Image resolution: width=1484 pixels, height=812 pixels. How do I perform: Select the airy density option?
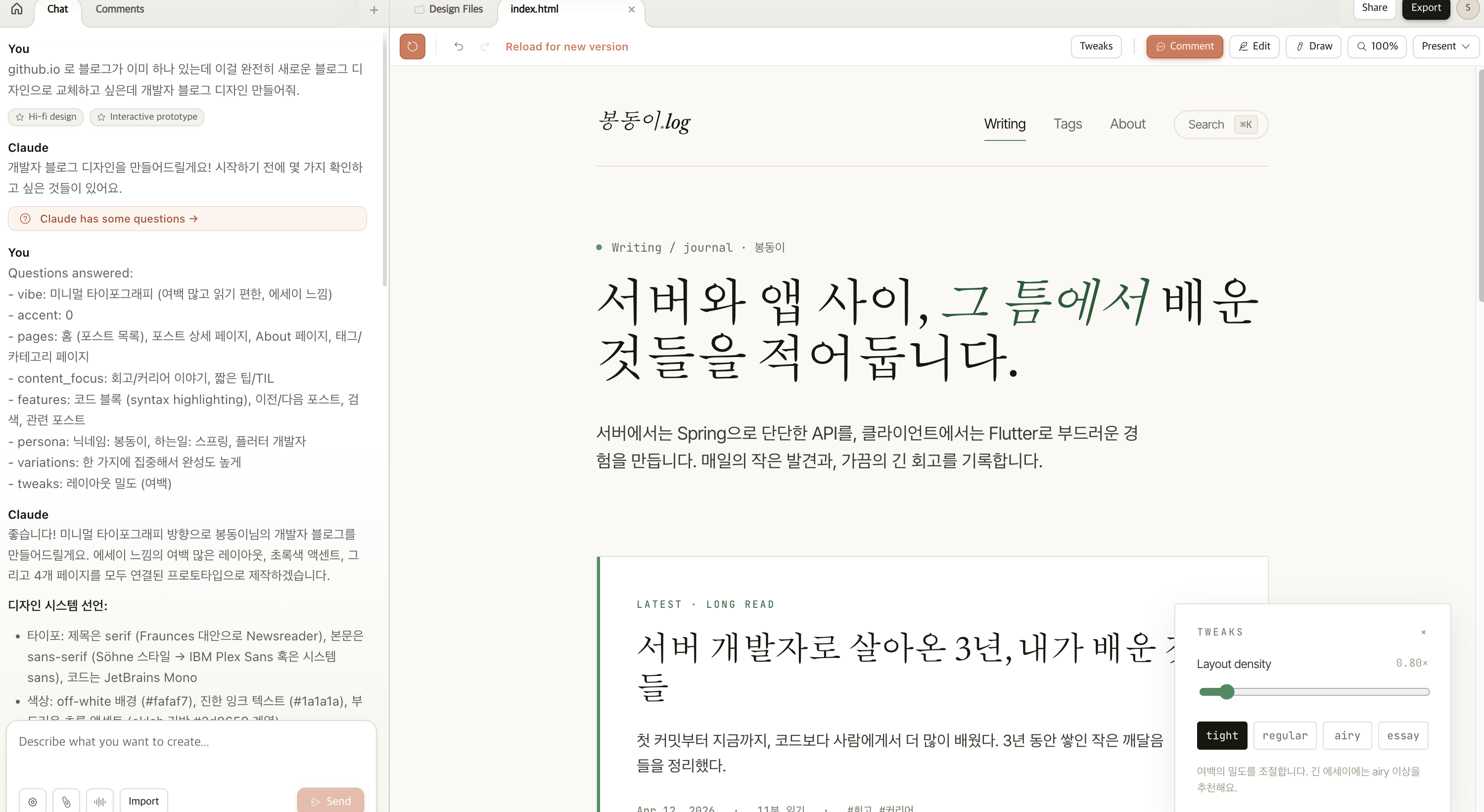point(1347,735)
